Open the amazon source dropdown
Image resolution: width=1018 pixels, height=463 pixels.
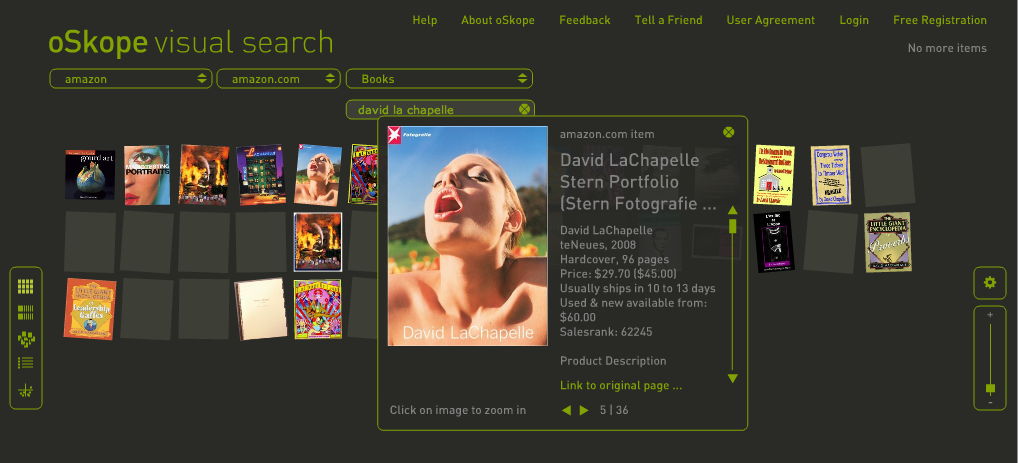pyautogui.click(x=130, y=79)
